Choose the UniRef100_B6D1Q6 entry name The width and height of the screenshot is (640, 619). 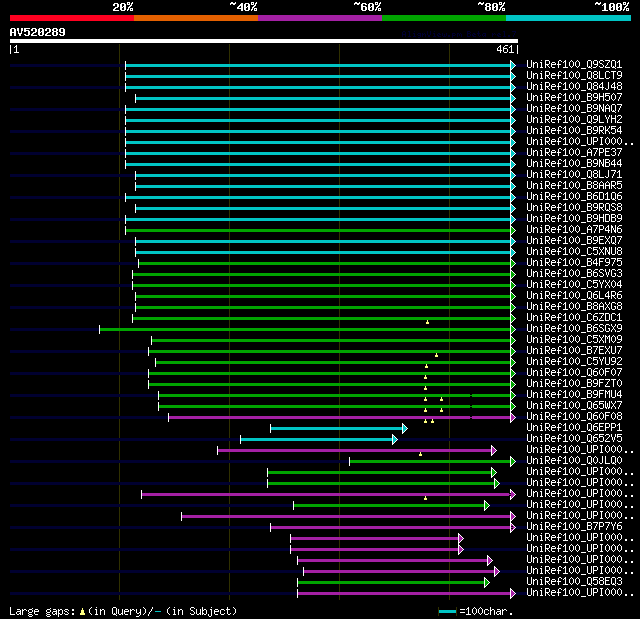point(574,197)
